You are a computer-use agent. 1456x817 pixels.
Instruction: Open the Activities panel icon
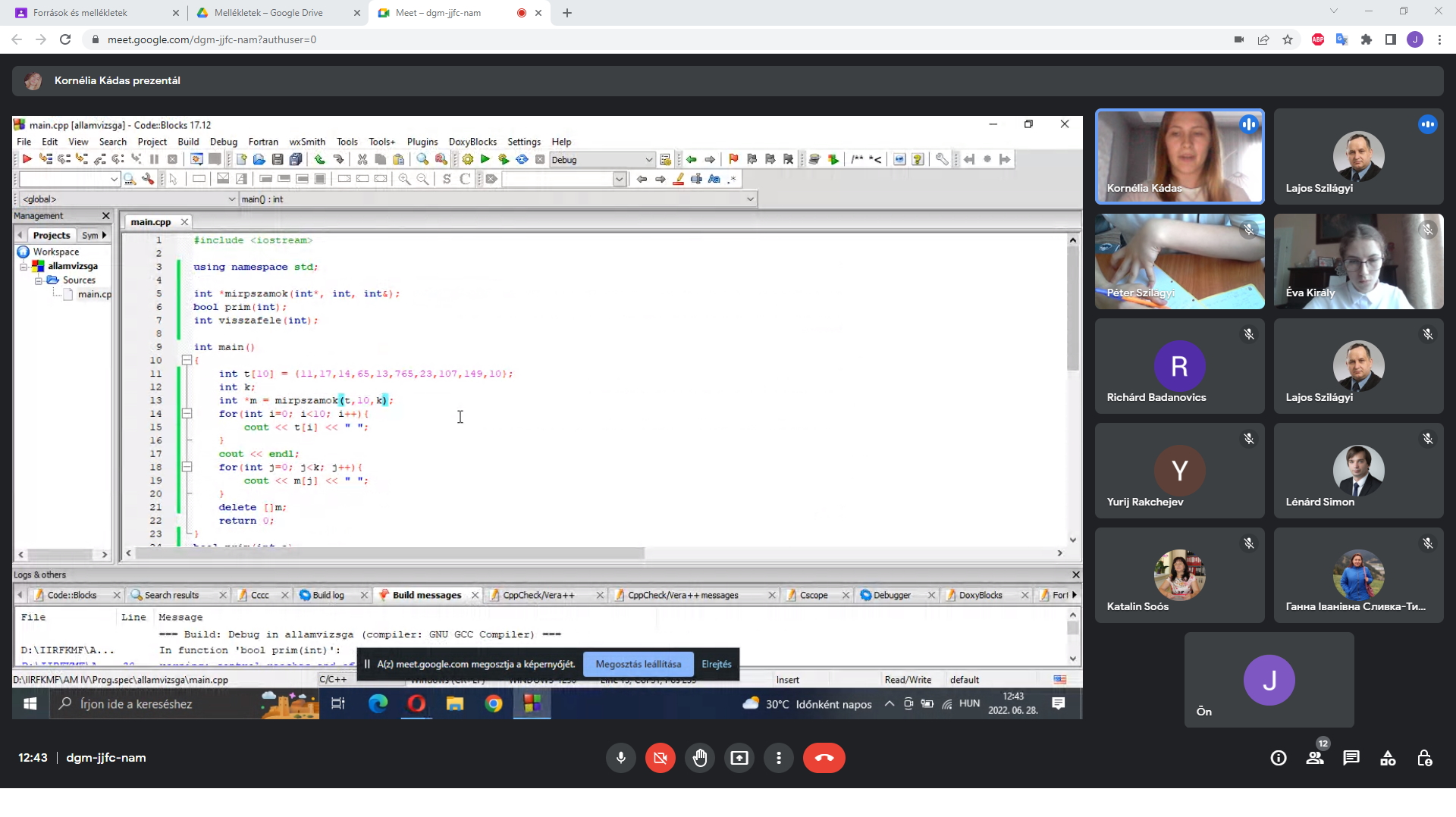[1388, 758]
